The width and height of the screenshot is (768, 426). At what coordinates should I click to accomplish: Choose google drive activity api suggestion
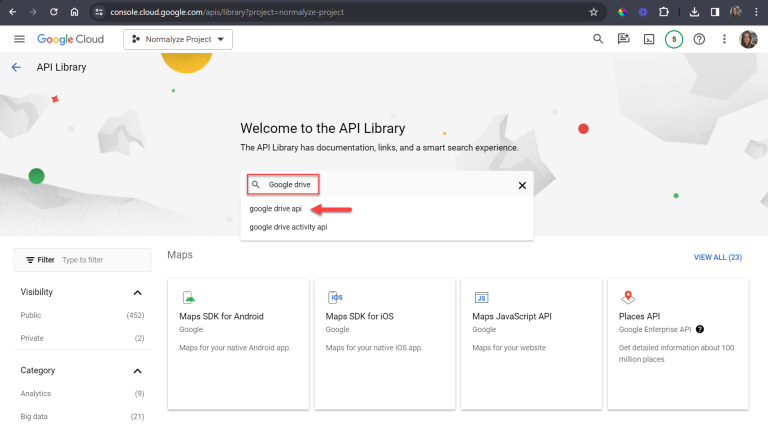coord(288,227)
